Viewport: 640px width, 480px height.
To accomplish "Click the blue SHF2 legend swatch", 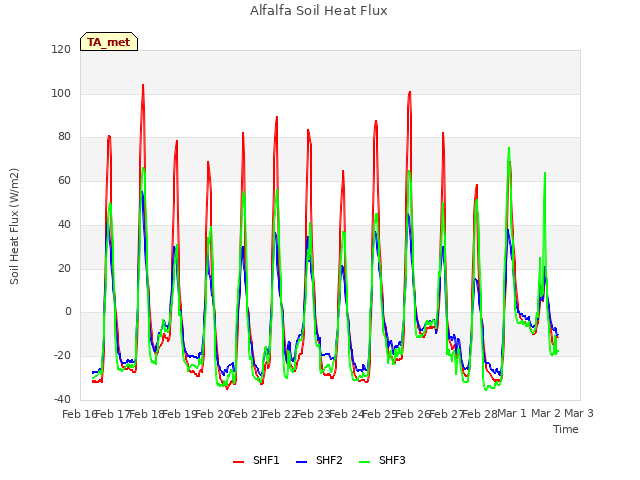I will pos(301,462).
